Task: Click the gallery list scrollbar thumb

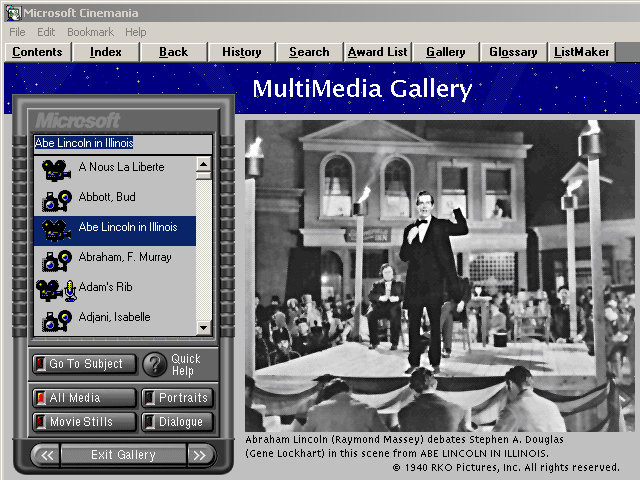Action: coord(204,175)
